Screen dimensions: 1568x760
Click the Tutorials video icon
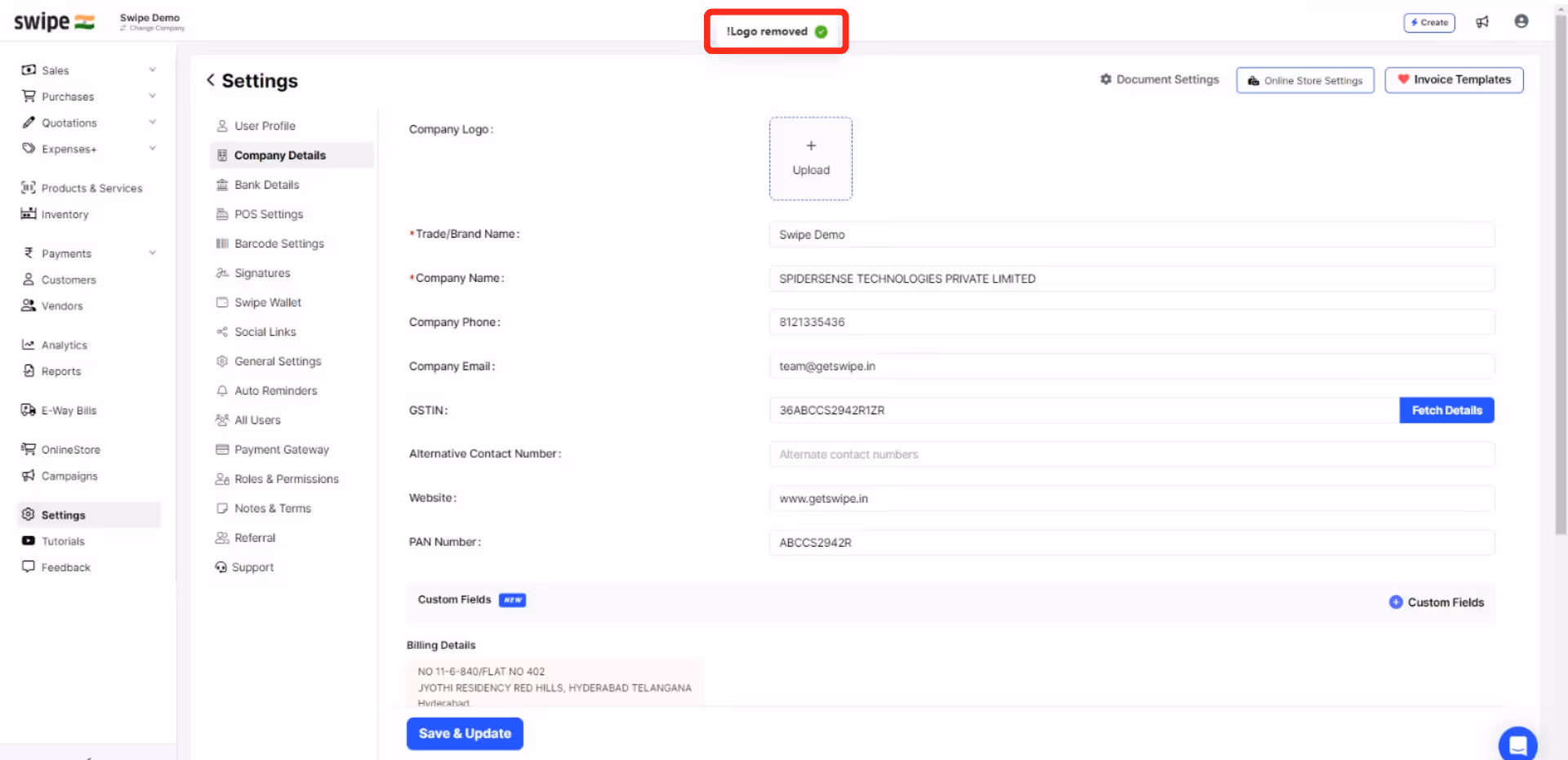point(29,541)
